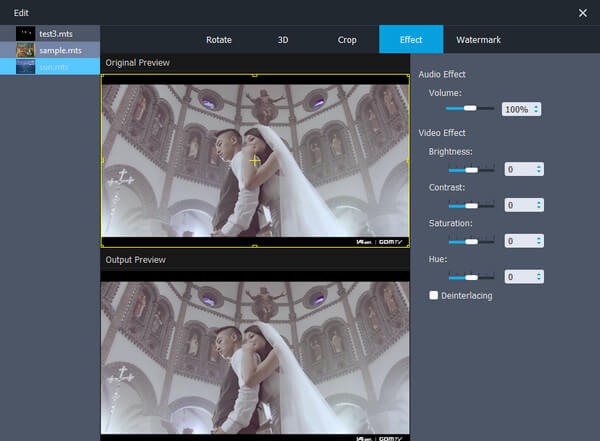The width and height of the screenshot is (600, 441).
Task: Select test3.mts in the file list
Action: click(50, 33)
